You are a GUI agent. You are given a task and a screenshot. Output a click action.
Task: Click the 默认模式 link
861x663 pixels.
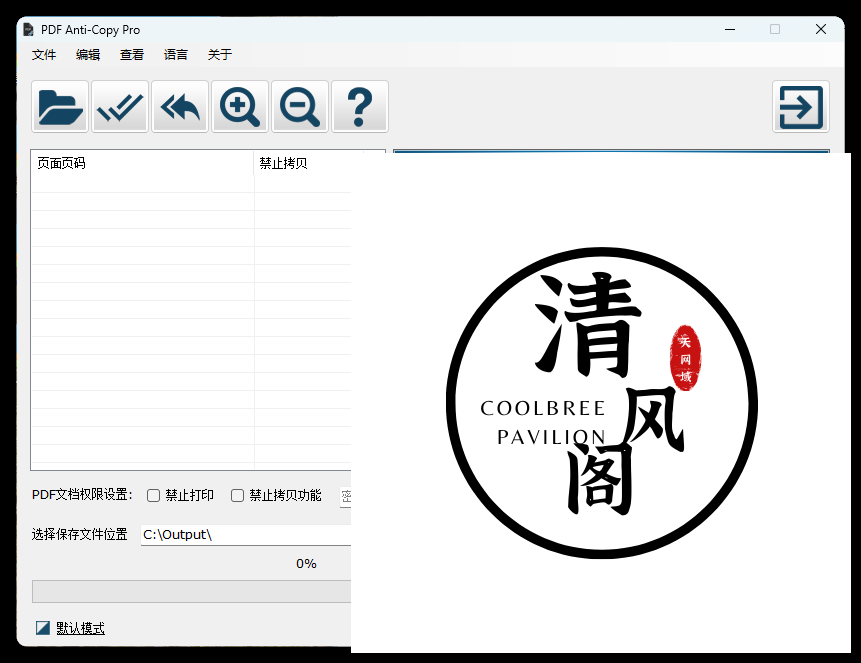coord(80,628)
